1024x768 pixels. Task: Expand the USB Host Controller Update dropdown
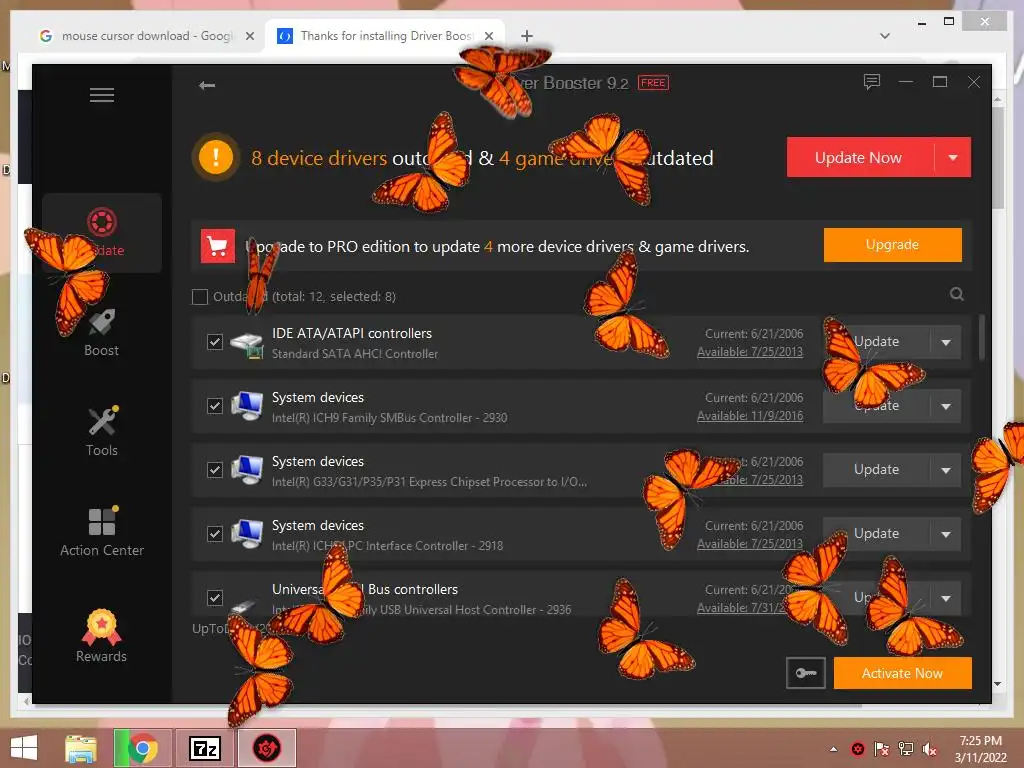pyautogui.click(x=946, y=598)
